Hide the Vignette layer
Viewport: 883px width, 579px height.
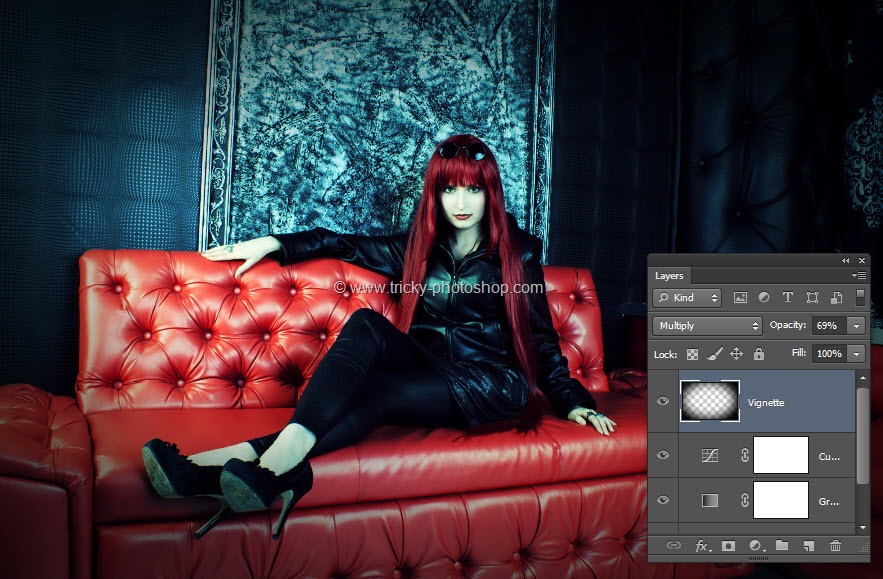[x=662, y=401]
